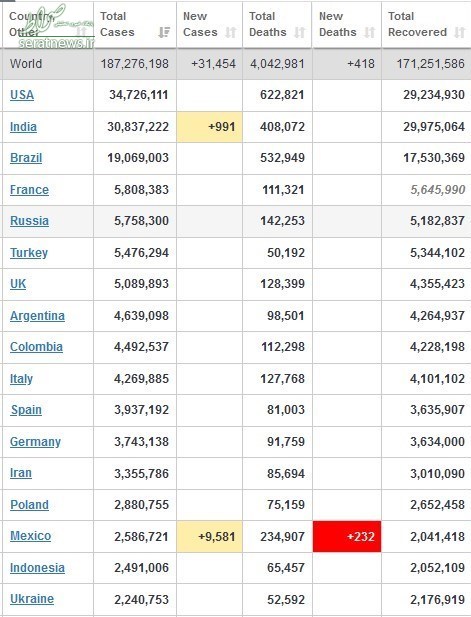This screenshot has width=471, height=617.
Task: Open the Iran country link
Action: click(21, 473)
